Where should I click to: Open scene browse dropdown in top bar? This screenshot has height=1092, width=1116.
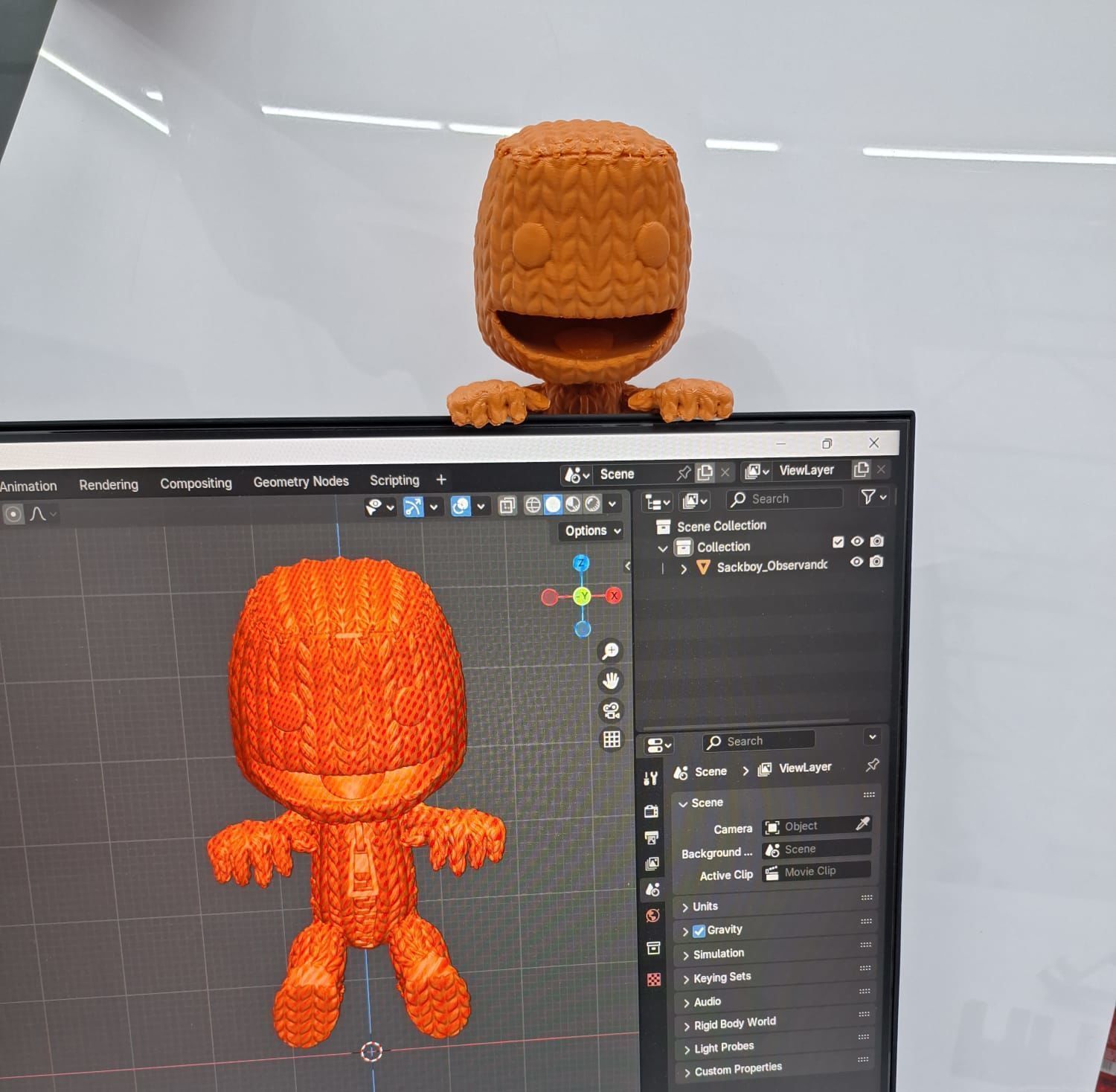577,475
